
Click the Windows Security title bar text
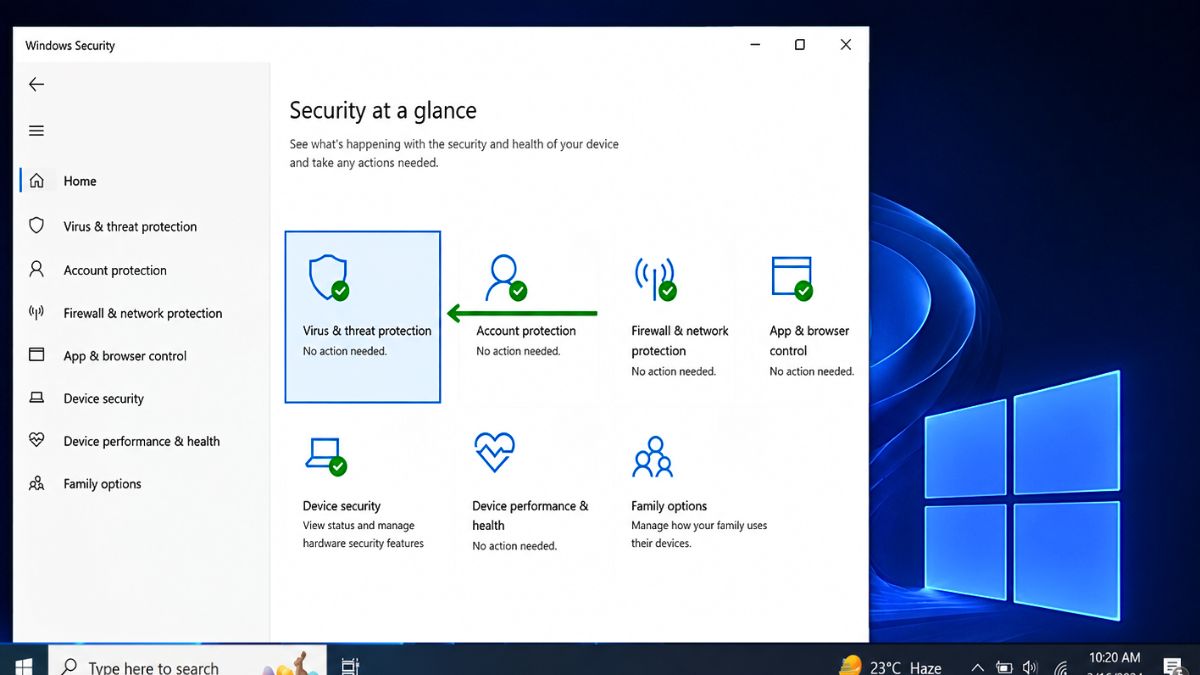70,46
